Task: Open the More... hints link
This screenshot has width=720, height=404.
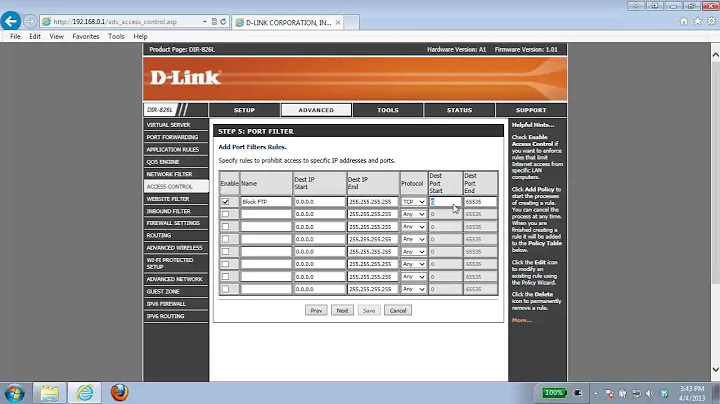Action: click(x=522, y=320)
